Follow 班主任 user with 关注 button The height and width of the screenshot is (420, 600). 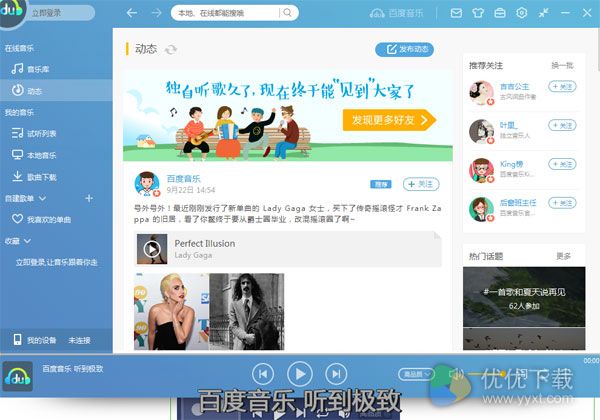(562, 203)
